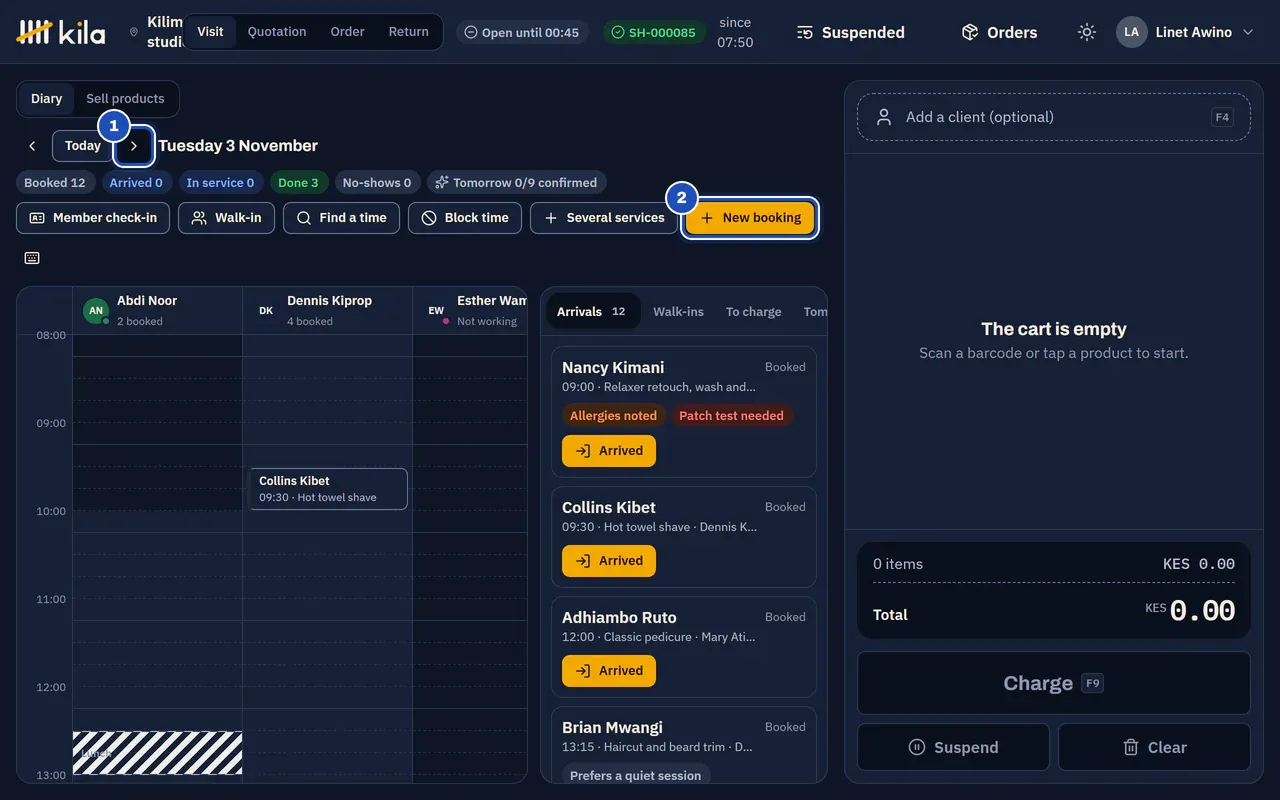
Task: Click Esther's EW avatar
Action: (436, 310)
